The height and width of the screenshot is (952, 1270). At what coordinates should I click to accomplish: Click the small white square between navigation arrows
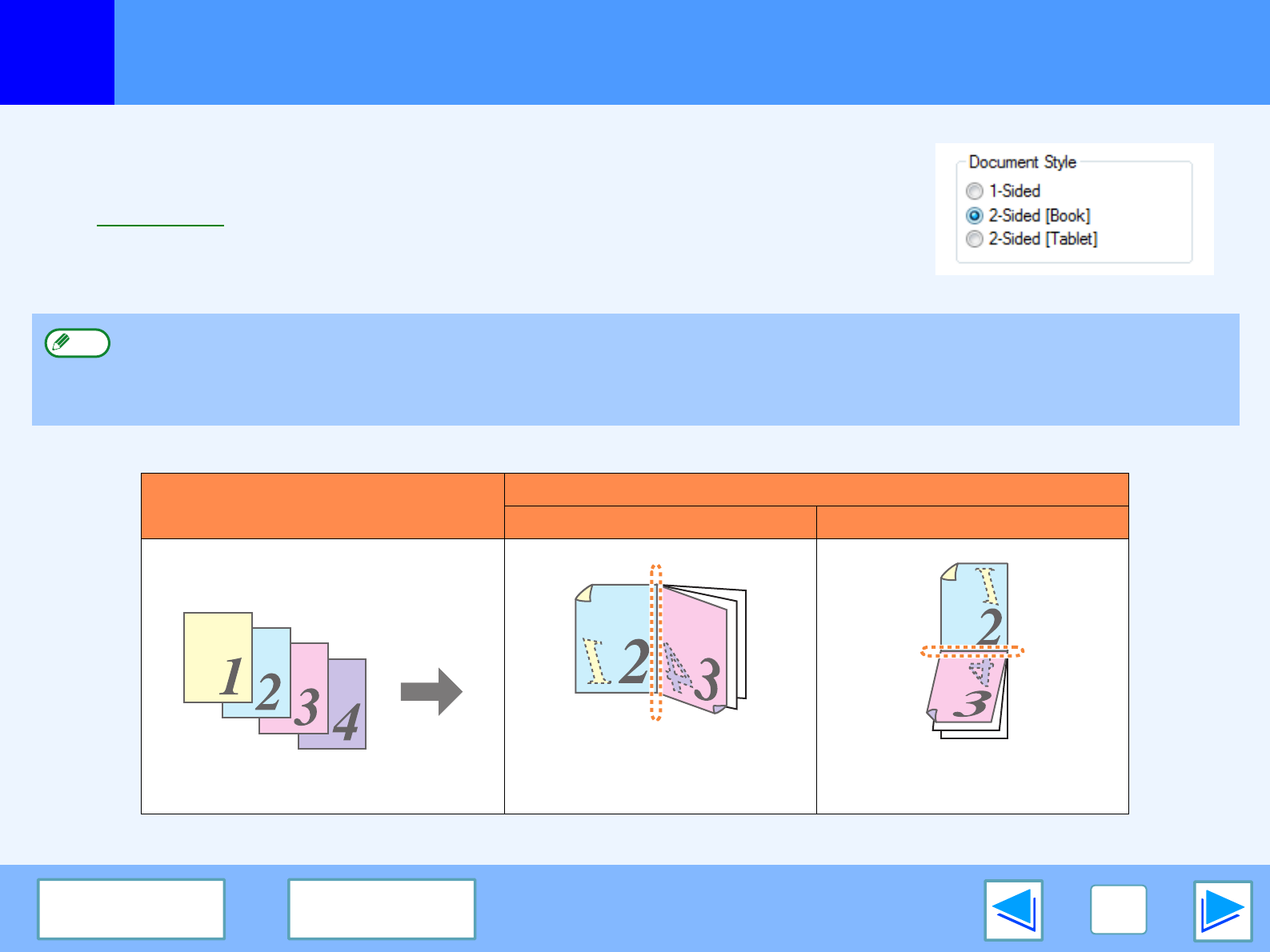coord(1118,910)
